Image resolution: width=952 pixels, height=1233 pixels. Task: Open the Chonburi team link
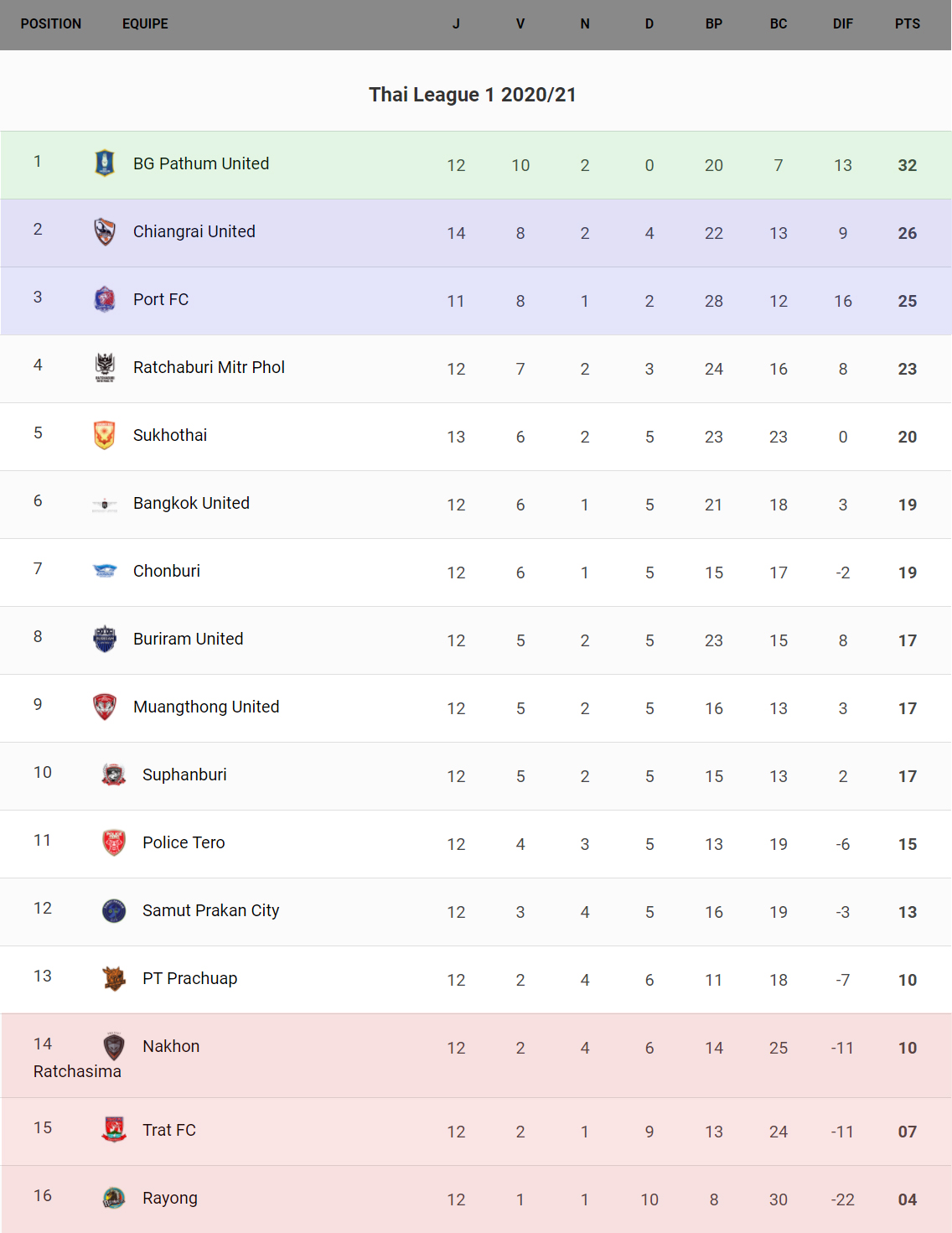pos(166,571)
